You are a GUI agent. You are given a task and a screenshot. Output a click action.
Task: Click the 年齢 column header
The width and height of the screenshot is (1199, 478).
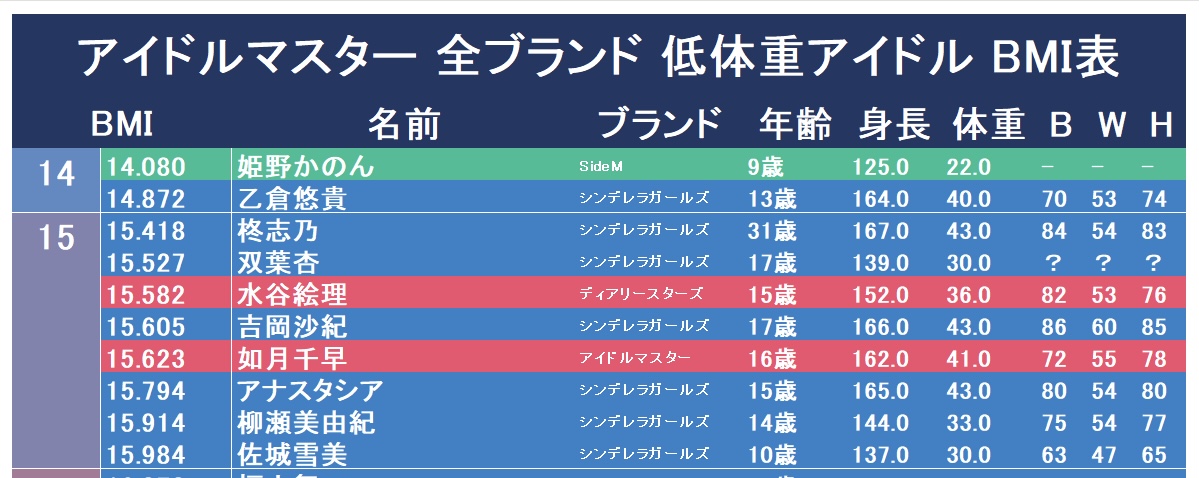point(794,124)
